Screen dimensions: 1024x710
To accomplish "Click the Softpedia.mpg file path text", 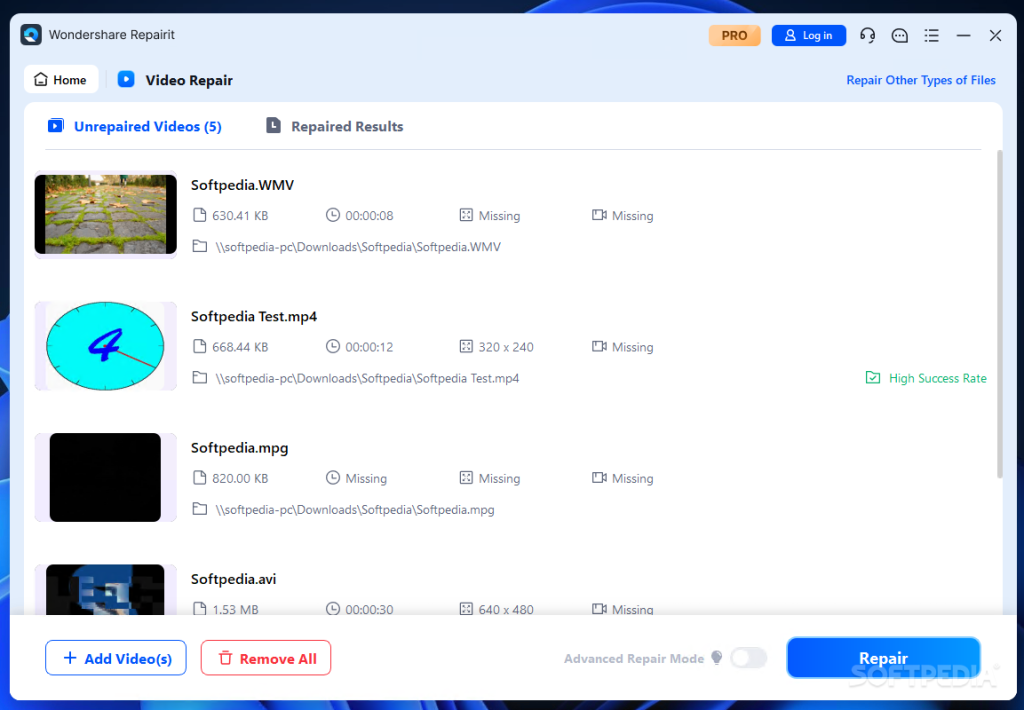I will pos(355,509).
